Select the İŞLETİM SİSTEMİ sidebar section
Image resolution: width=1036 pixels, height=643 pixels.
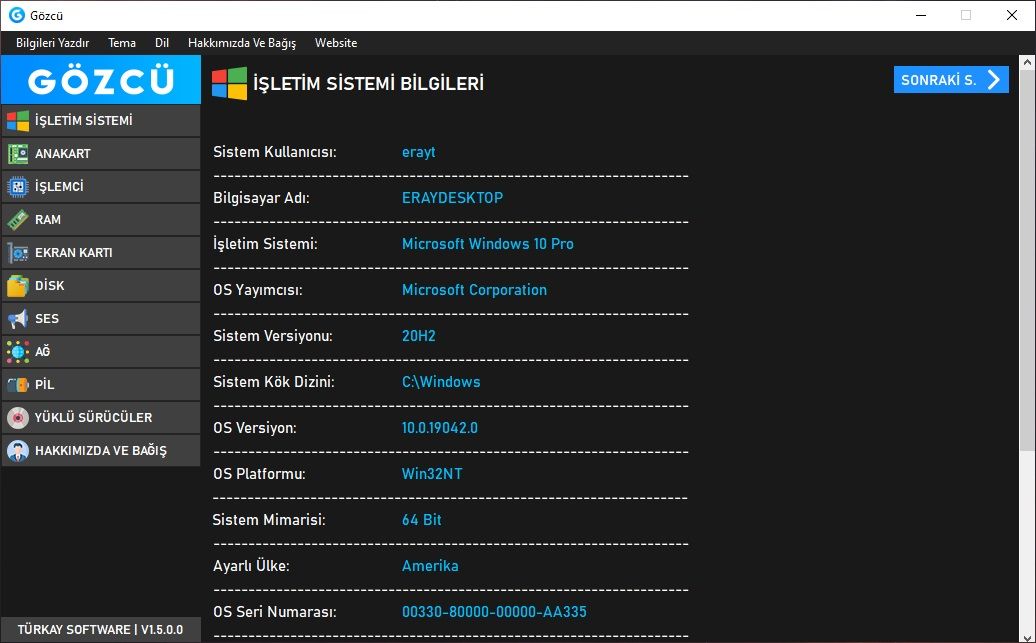click(x=101, y=121)
